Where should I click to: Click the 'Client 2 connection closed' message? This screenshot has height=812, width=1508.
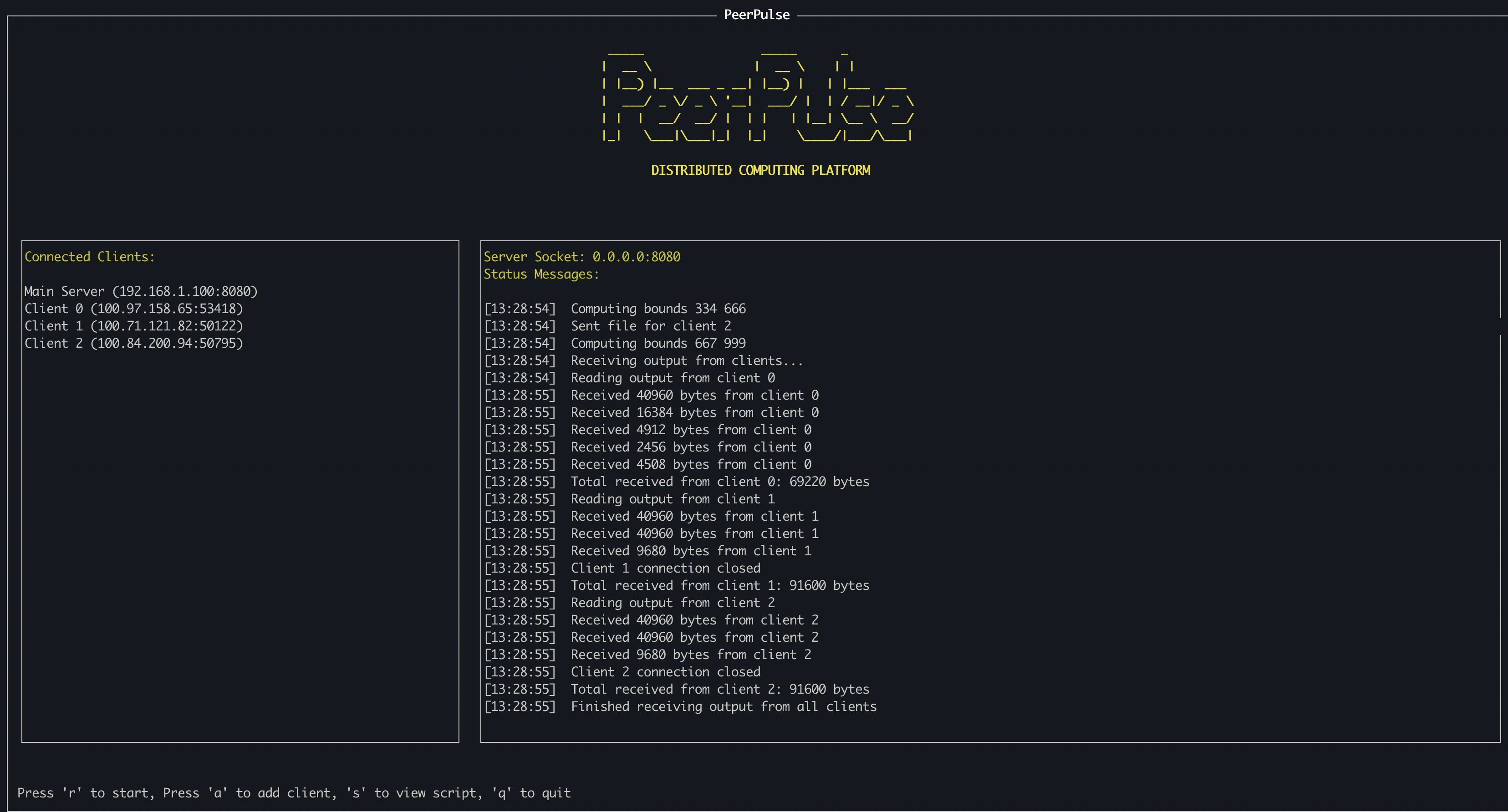pyautogui.click(x=665, y=672)
